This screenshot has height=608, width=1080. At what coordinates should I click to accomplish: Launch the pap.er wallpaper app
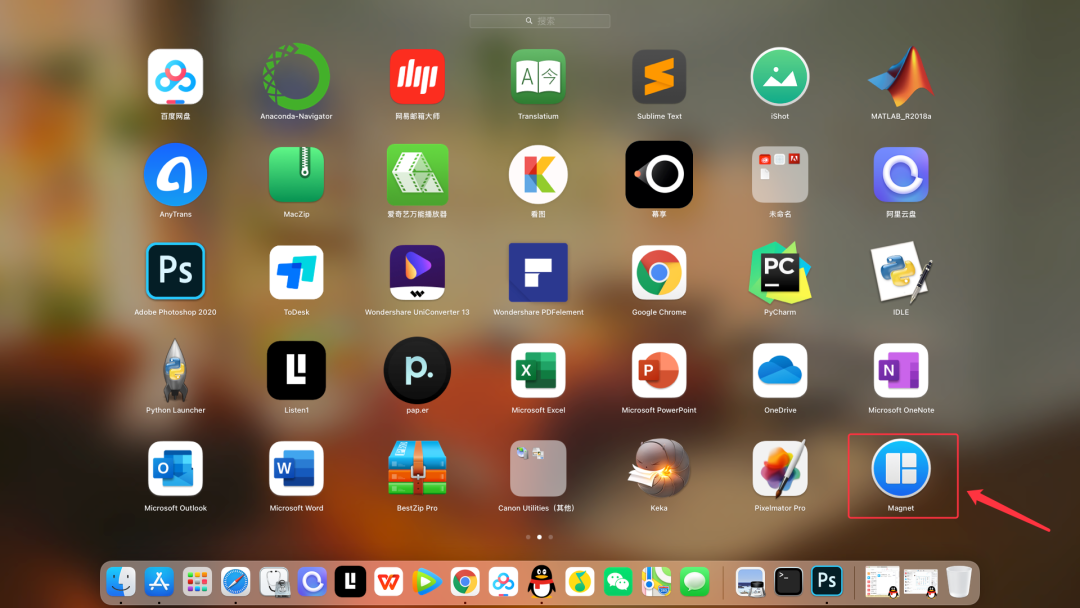[417, 370]
